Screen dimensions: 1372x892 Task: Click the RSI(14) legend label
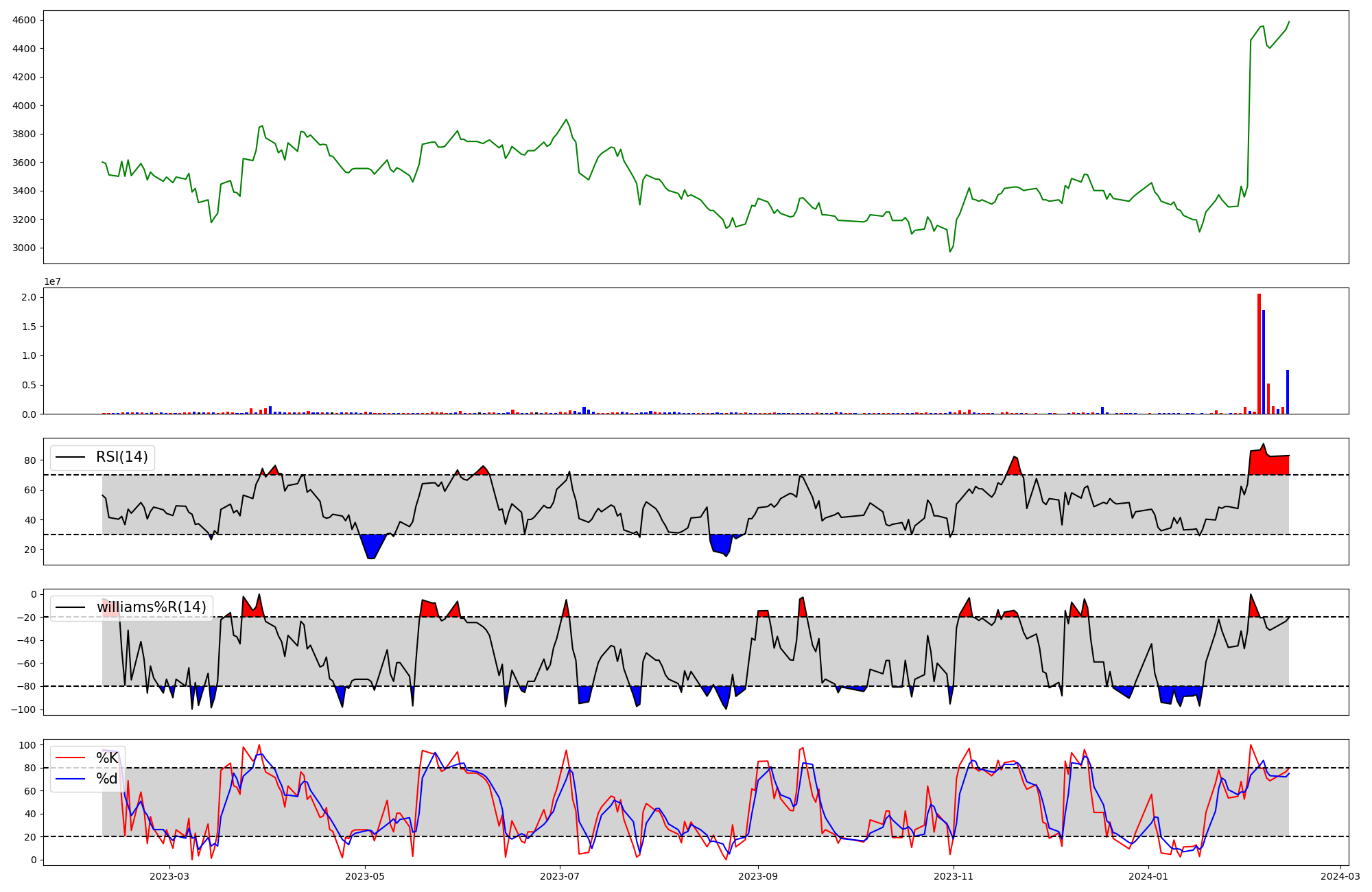tap(121, 457)
